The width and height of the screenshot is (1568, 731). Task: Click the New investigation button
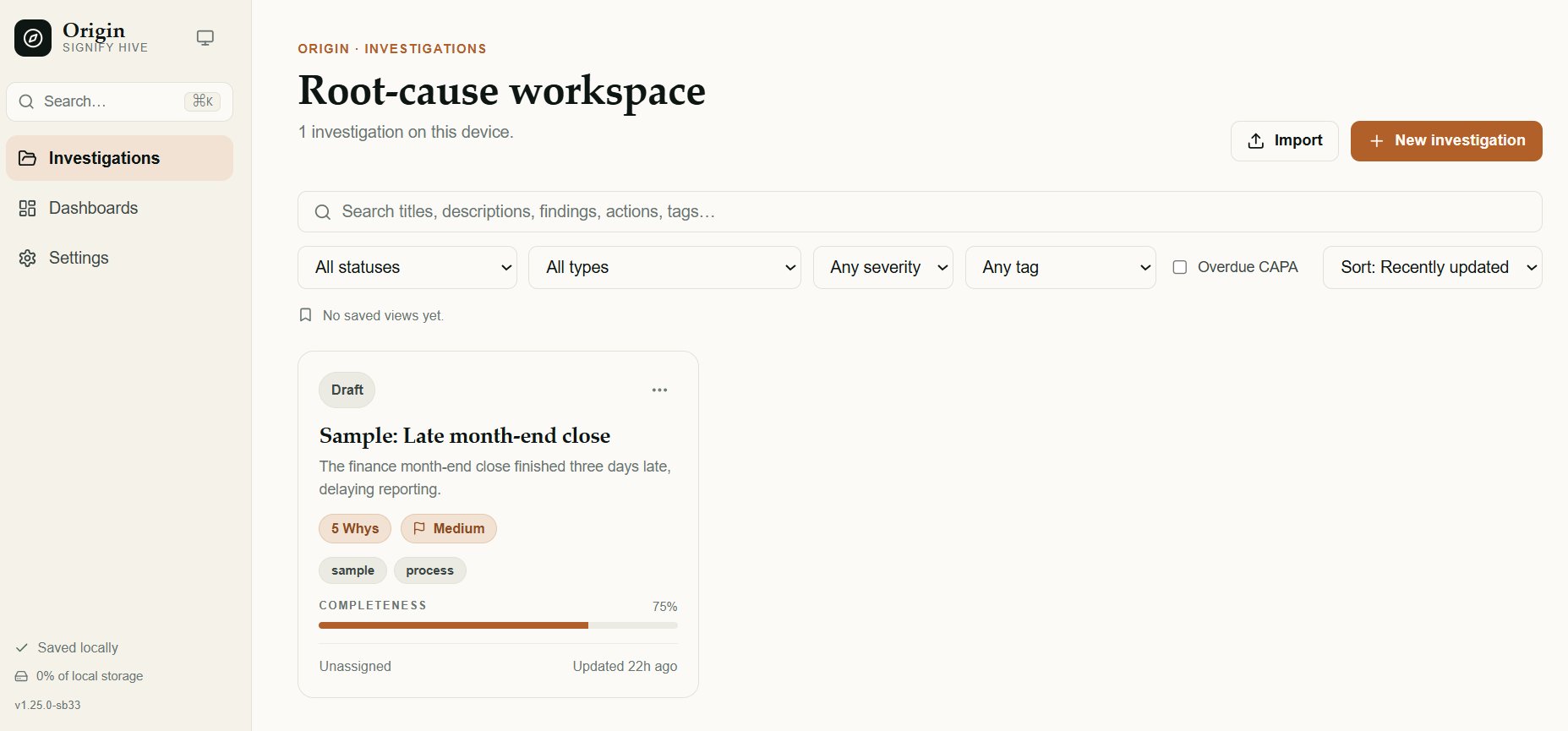tap(1446, 141)
